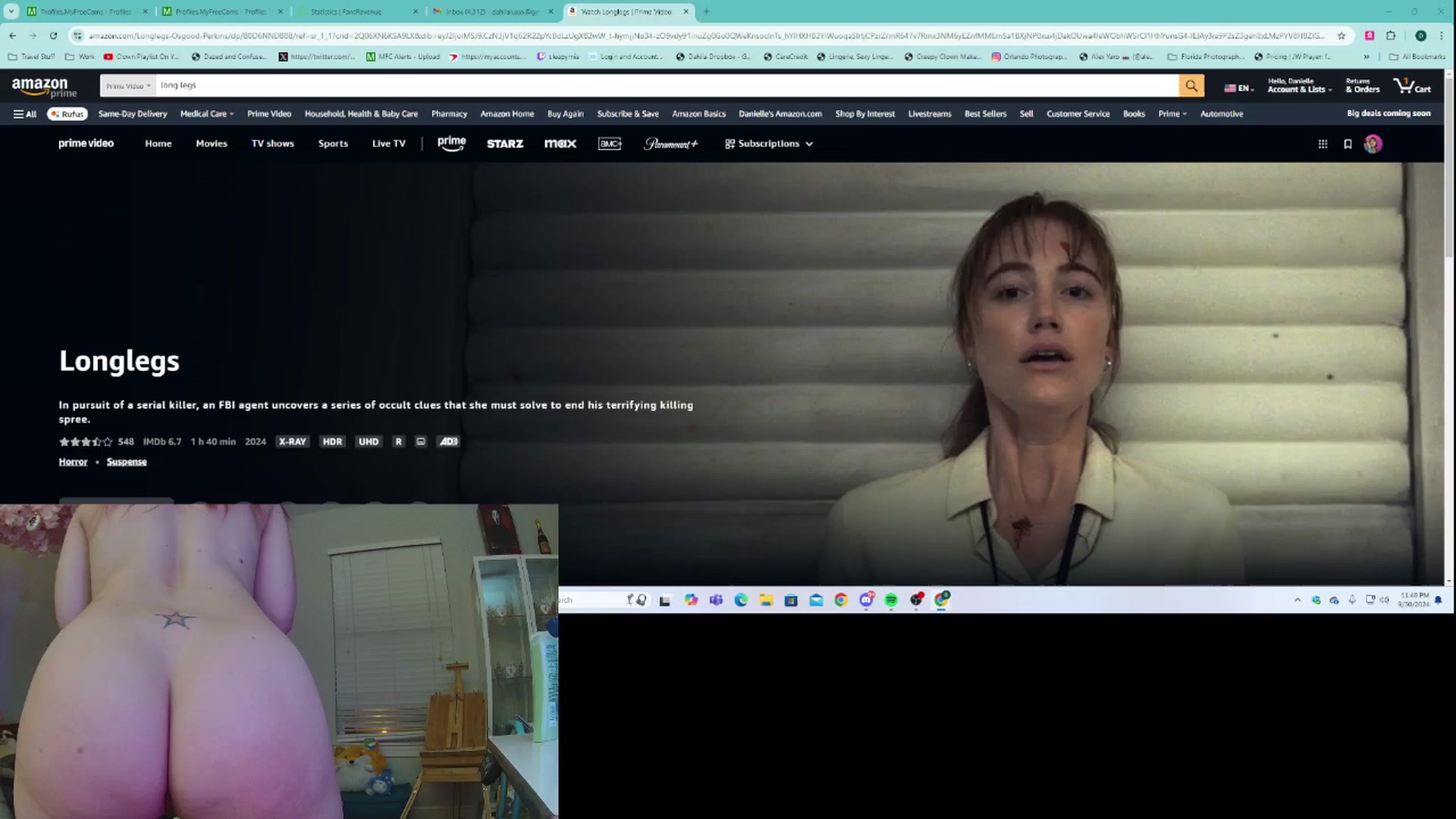Open the Best Sellers link
This screenshot has height=819, width=1456.
pos(985,114)
